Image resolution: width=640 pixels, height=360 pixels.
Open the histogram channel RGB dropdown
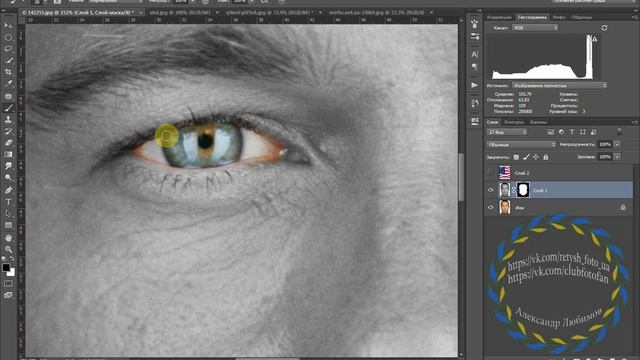535,28
